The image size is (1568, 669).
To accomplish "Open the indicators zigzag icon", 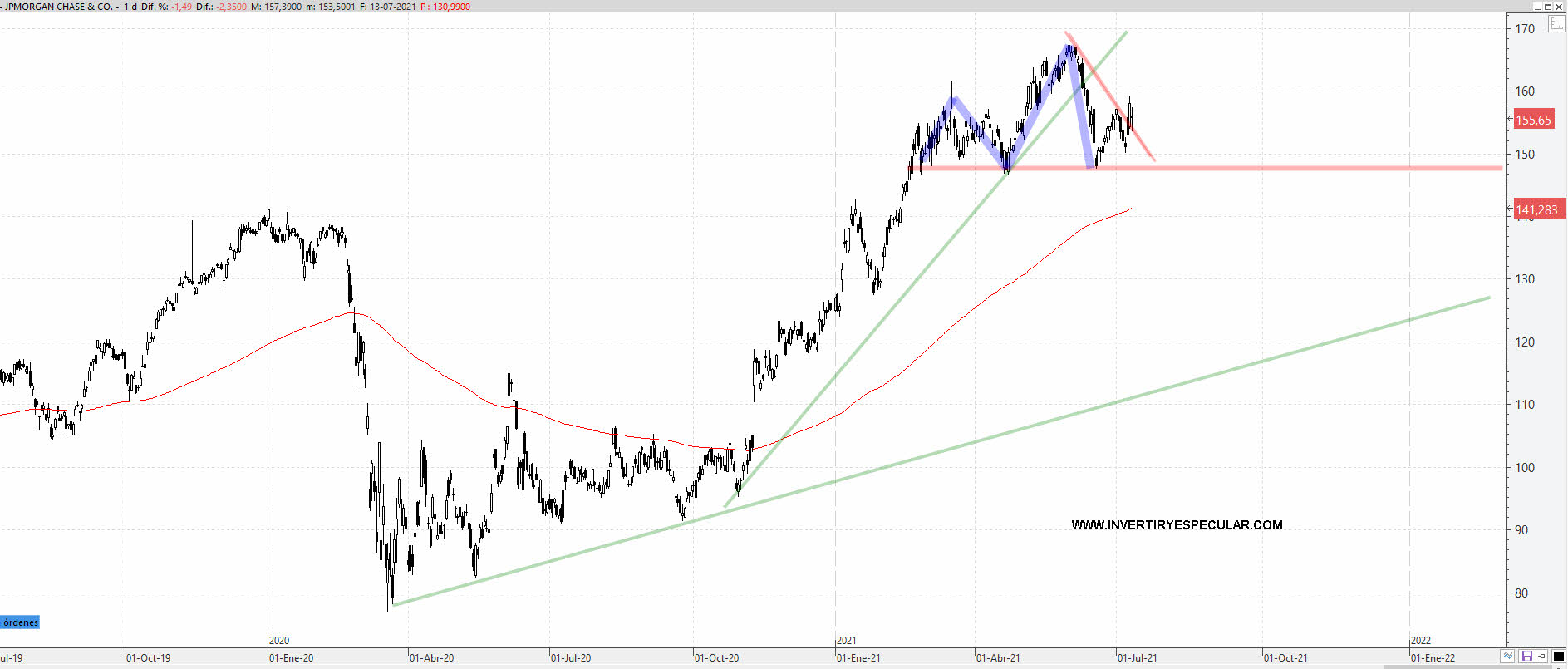I will (x=1507, y=657).
